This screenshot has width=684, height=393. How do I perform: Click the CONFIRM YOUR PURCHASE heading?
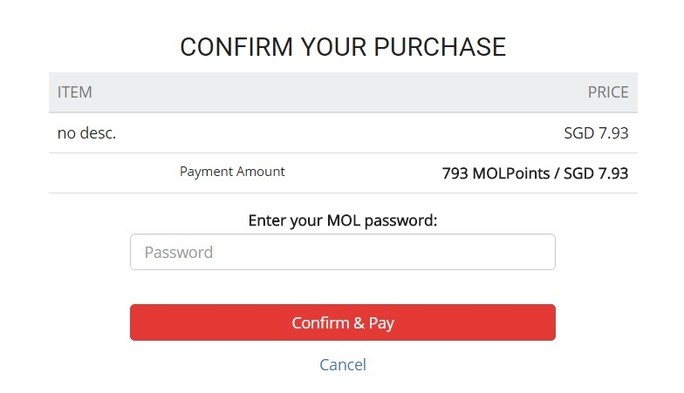click(343, 47)
